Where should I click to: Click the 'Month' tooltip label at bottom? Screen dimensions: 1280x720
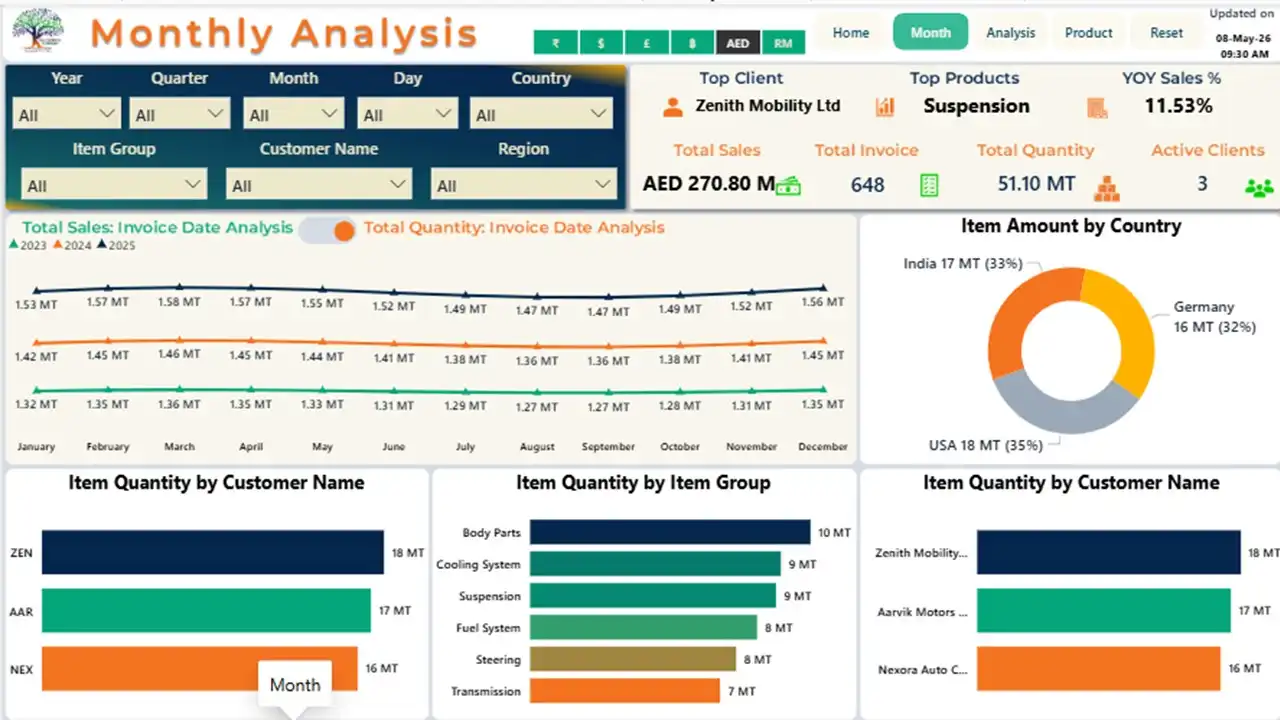[295, 685]
